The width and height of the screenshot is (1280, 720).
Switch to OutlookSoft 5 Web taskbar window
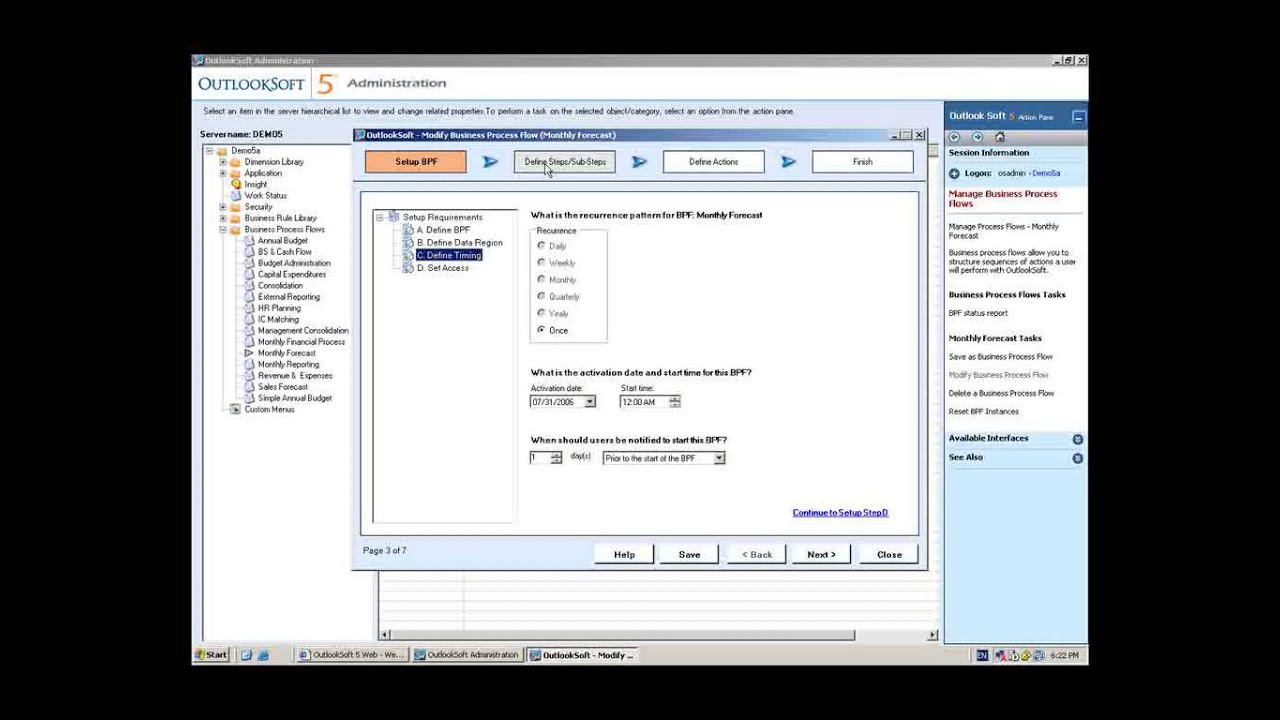pyautogui.click(x=352, y=655)
